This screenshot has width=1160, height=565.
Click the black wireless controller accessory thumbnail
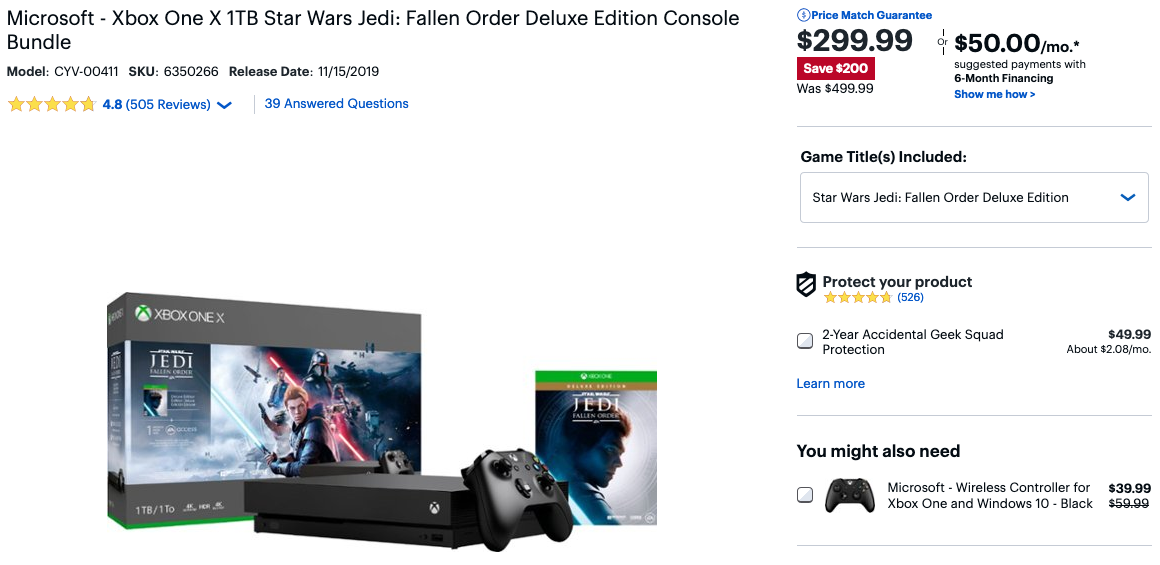pos(849,495)
